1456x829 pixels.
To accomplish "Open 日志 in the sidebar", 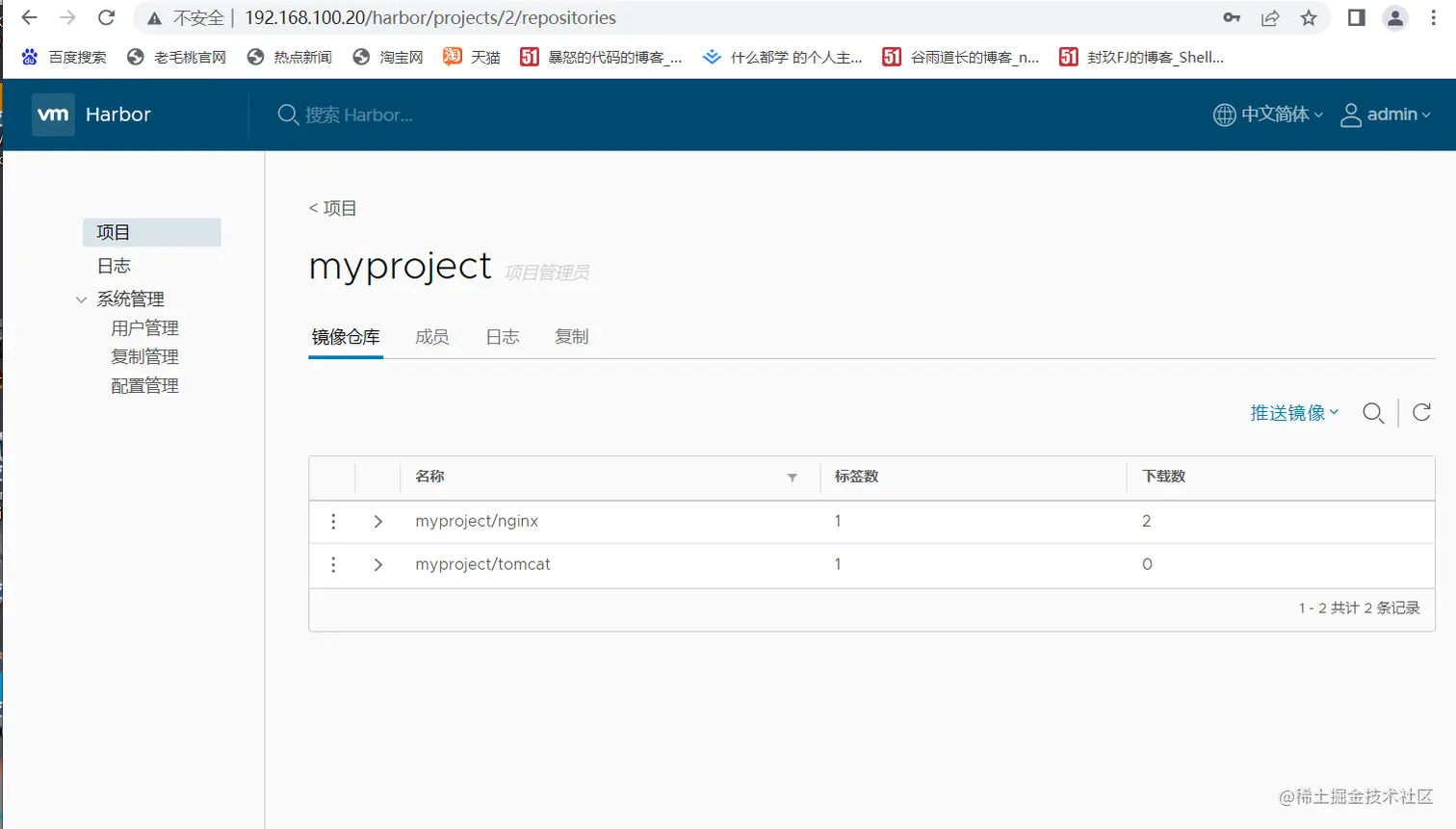I will (x=114, y=266).
